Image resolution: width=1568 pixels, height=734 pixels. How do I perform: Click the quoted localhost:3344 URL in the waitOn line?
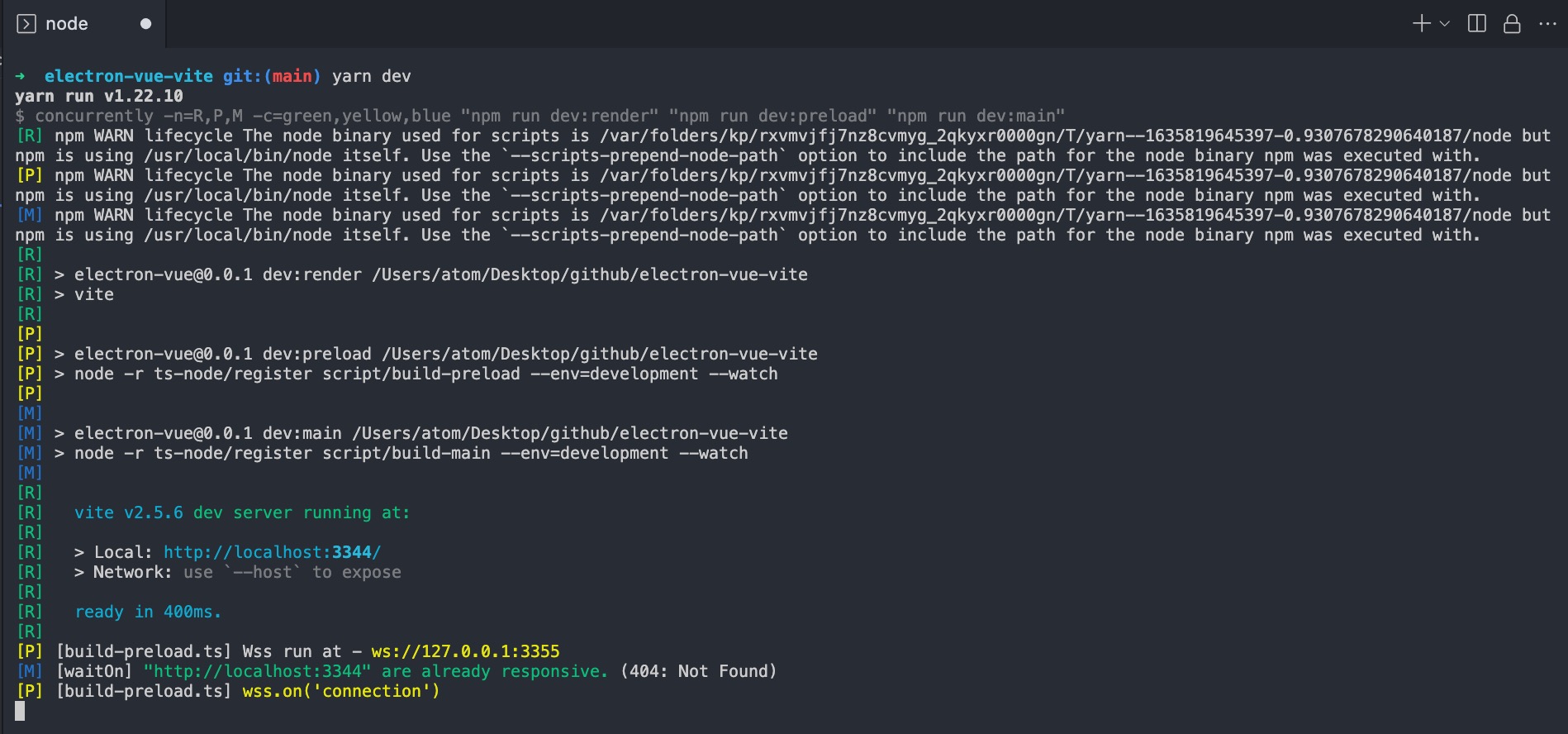point(257,671)
